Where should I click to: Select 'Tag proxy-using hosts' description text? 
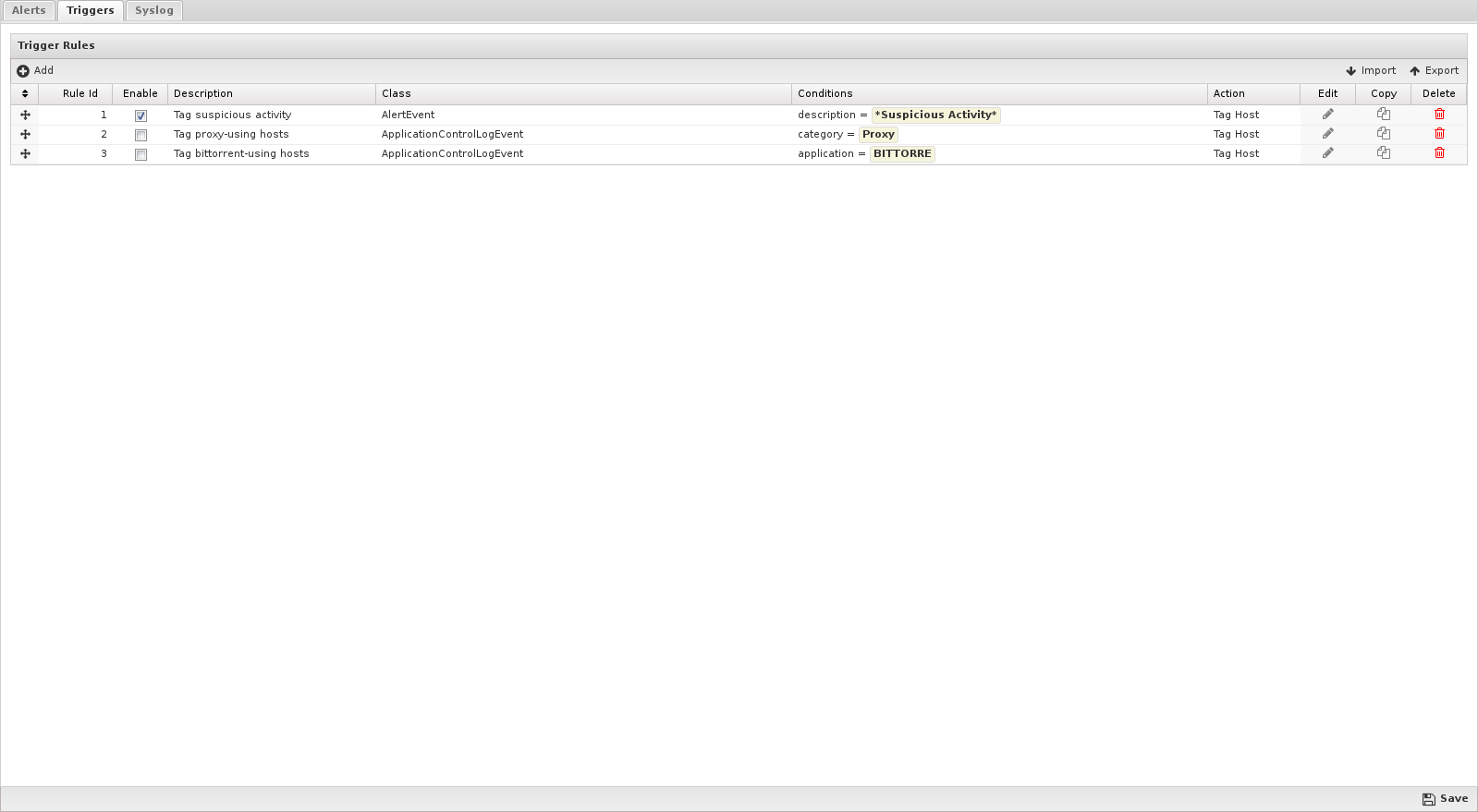tap(231, 134)
